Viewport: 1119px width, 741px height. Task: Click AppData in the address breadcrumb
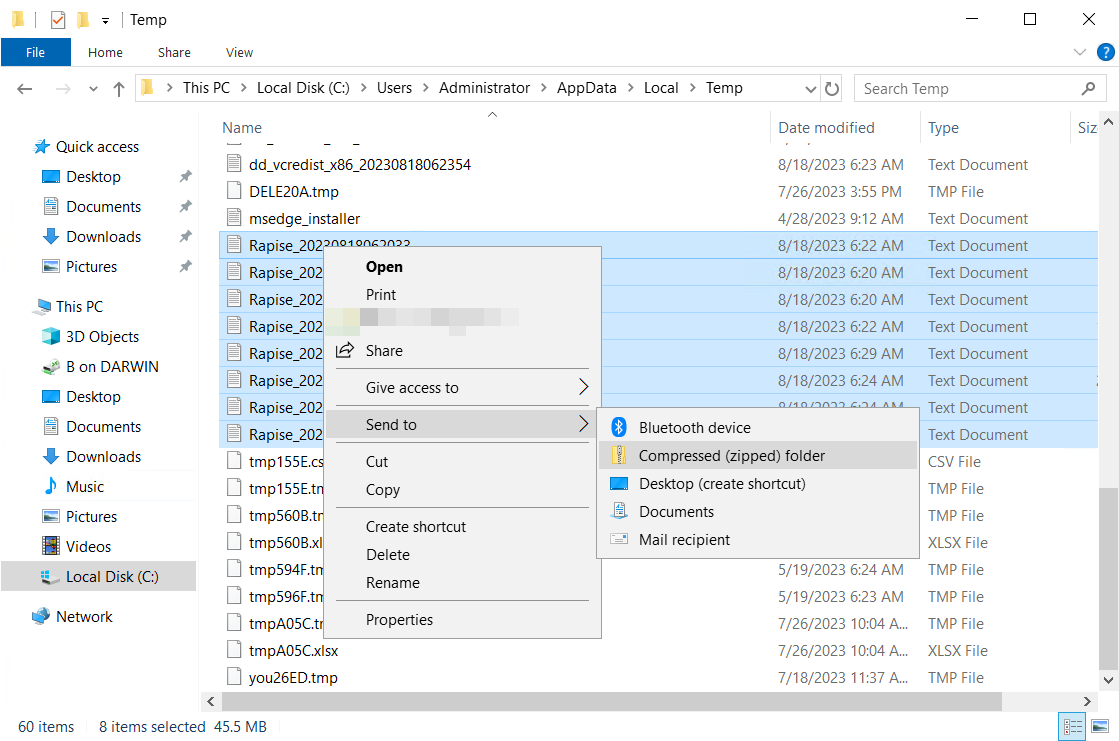587,88
